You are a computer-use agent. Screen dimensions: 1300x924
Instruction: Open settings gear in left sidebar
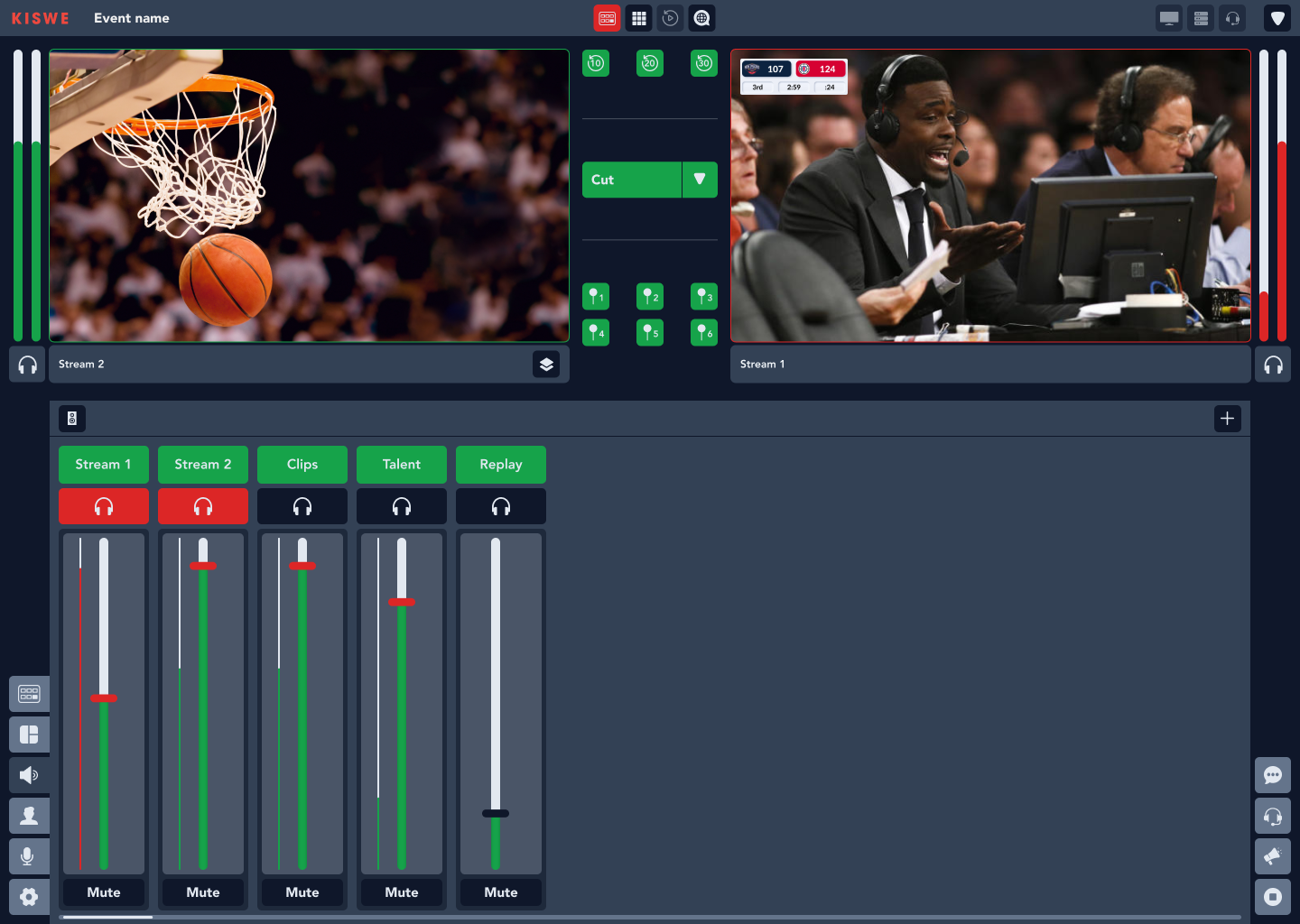coord(29,897)
